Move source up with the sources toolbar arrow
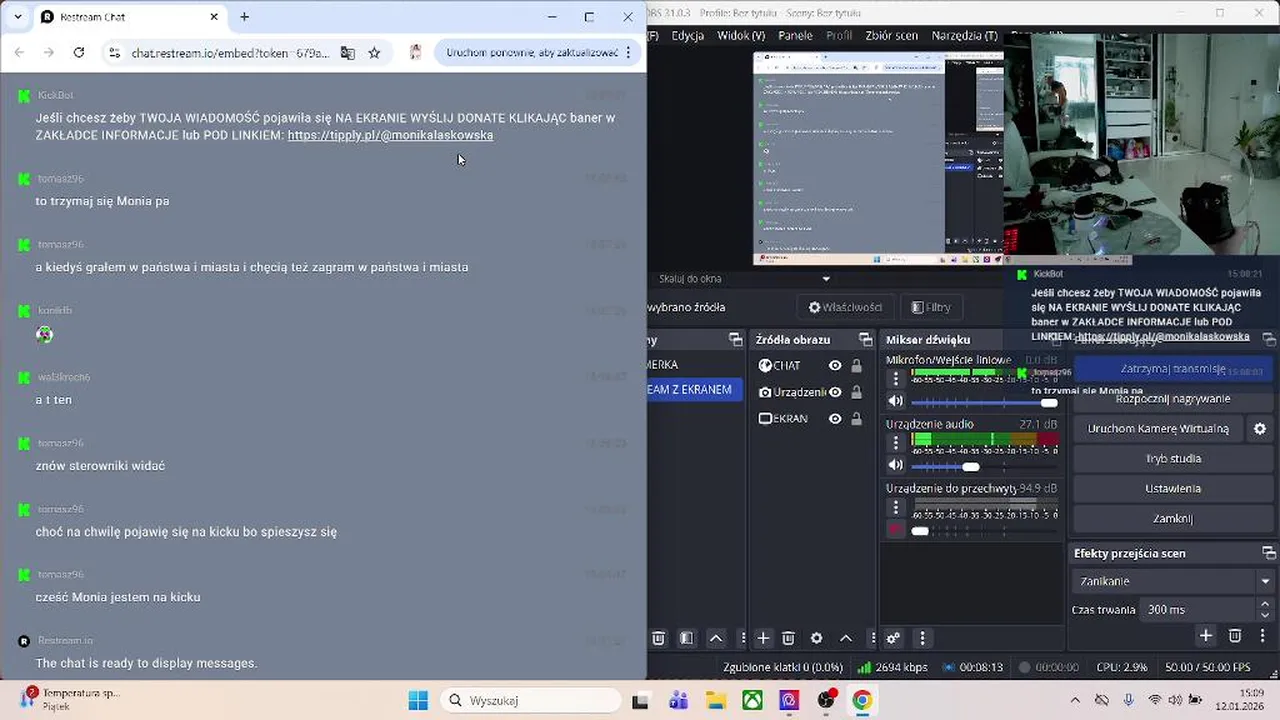This screenshot has height=720, width=1280. [845, 638]
